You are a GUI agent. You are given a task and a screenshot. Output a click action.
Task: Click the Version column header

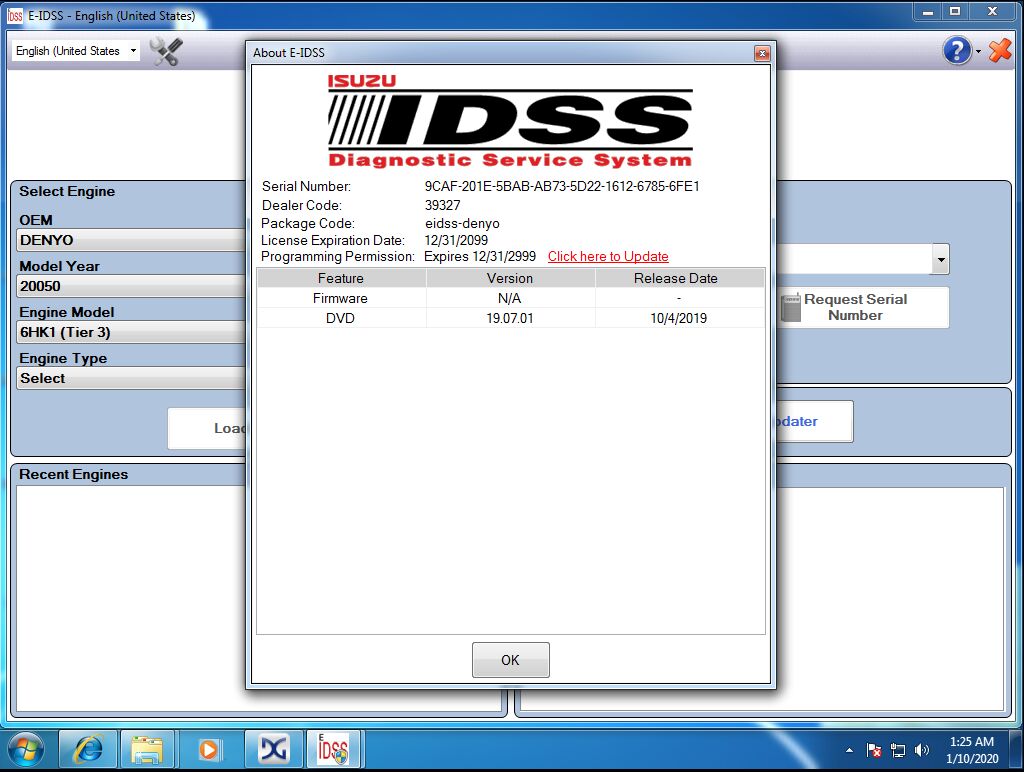pos(509,278)
